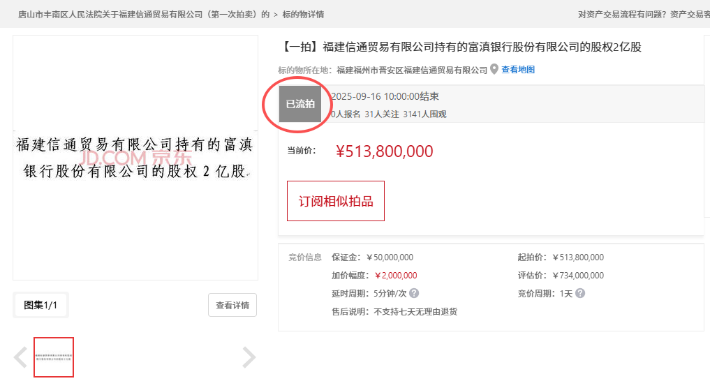Screen dimensions: 710x381
Task: Go to previous thumbnail with left arrow
Action: click(20, 357)
